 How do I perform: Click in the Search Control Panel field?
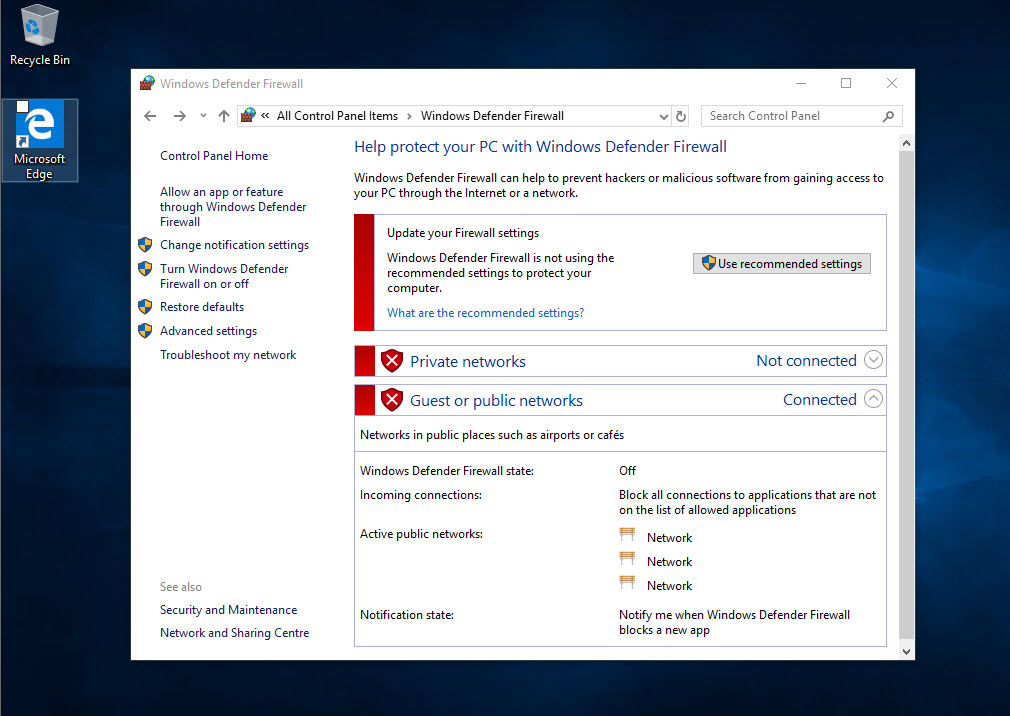(x=792, y=117)
